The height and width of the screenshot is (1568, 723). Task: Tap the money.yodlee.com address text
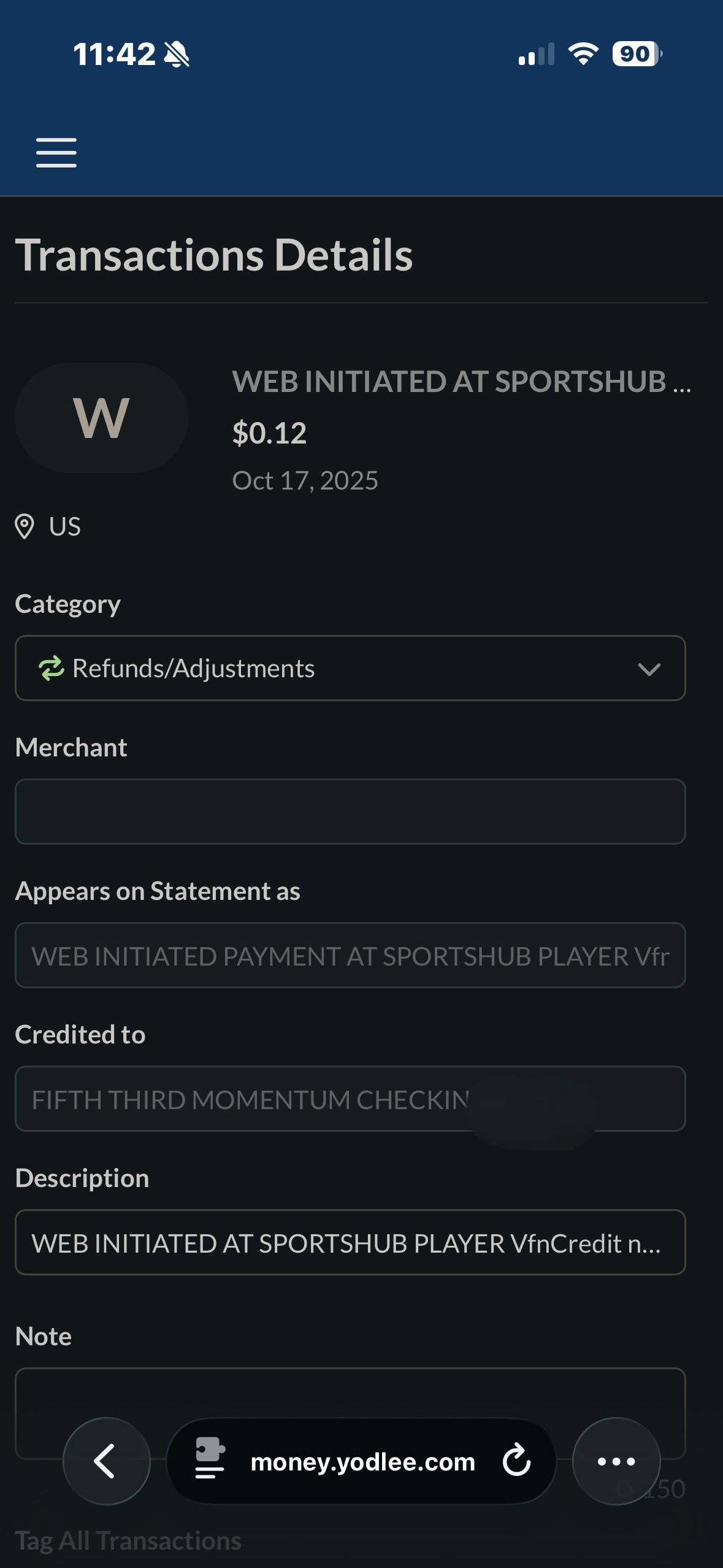[363, 1462]
